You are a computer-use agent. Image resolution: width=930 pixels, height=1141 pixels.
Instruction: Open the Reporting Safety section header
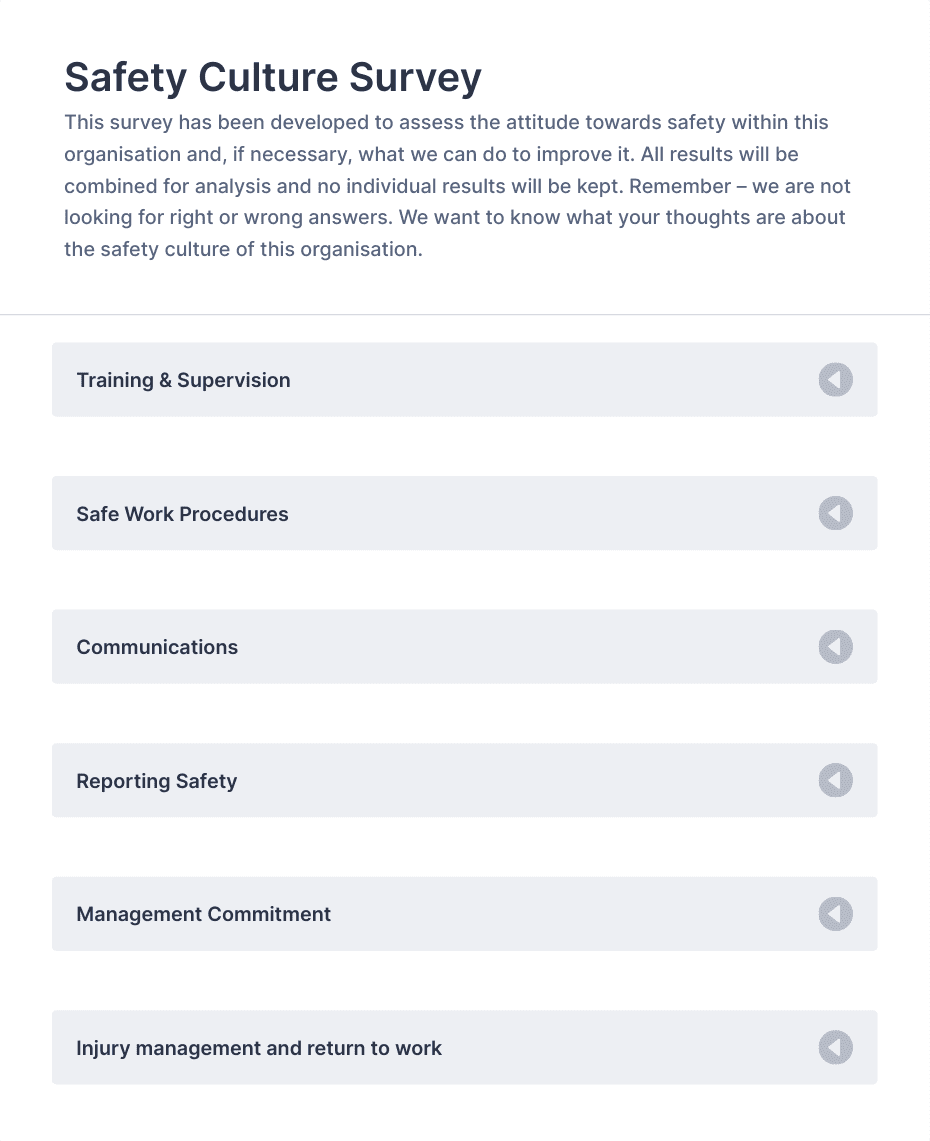(464, 780)
